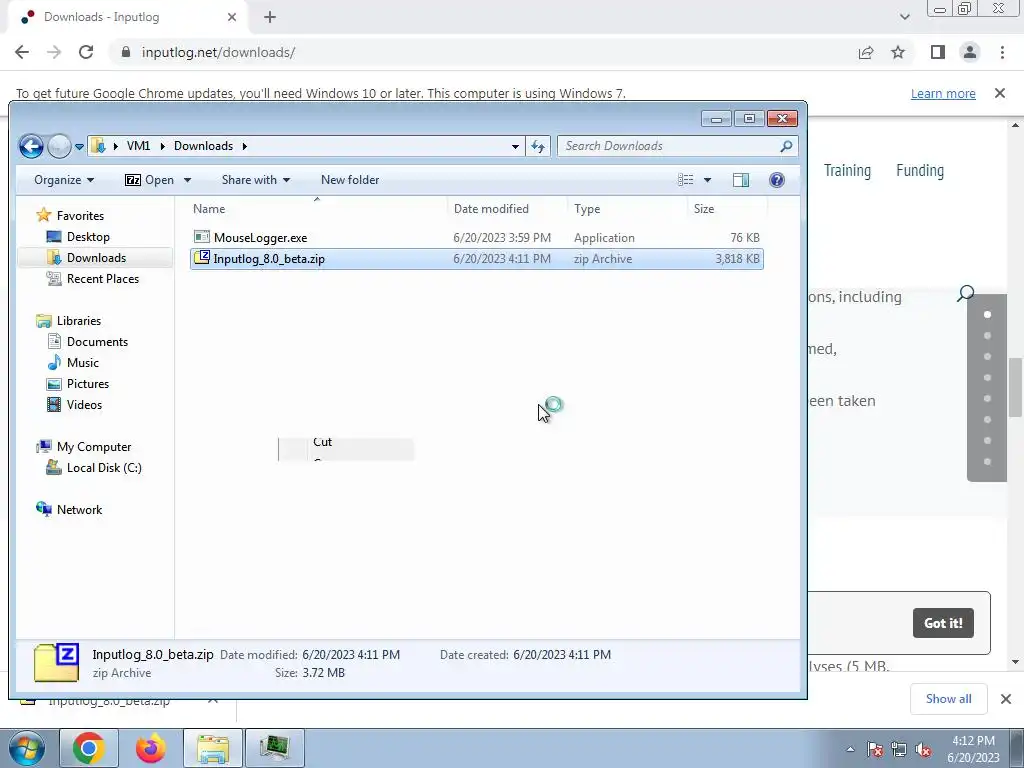Sort files by Name column
Screen dimensions: 1024x768
(317, 209)
